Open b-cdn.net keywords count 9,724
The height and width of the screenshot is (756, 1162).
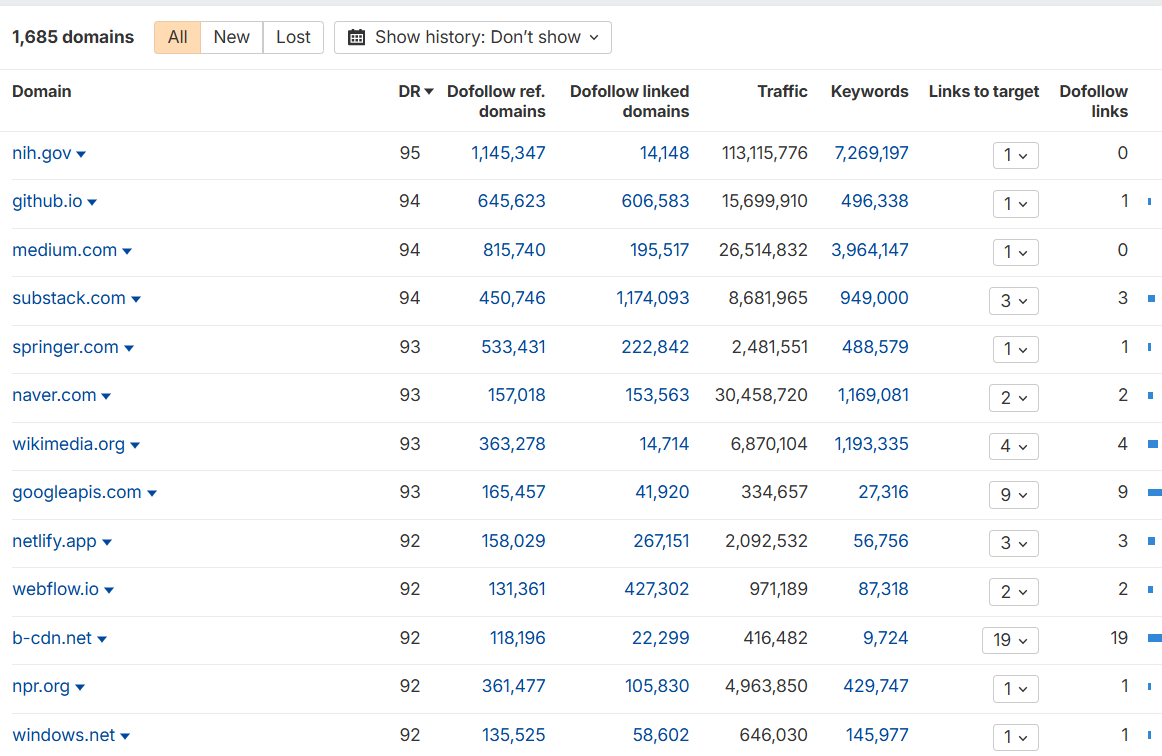pyautogui.click(x=886, y=638)
